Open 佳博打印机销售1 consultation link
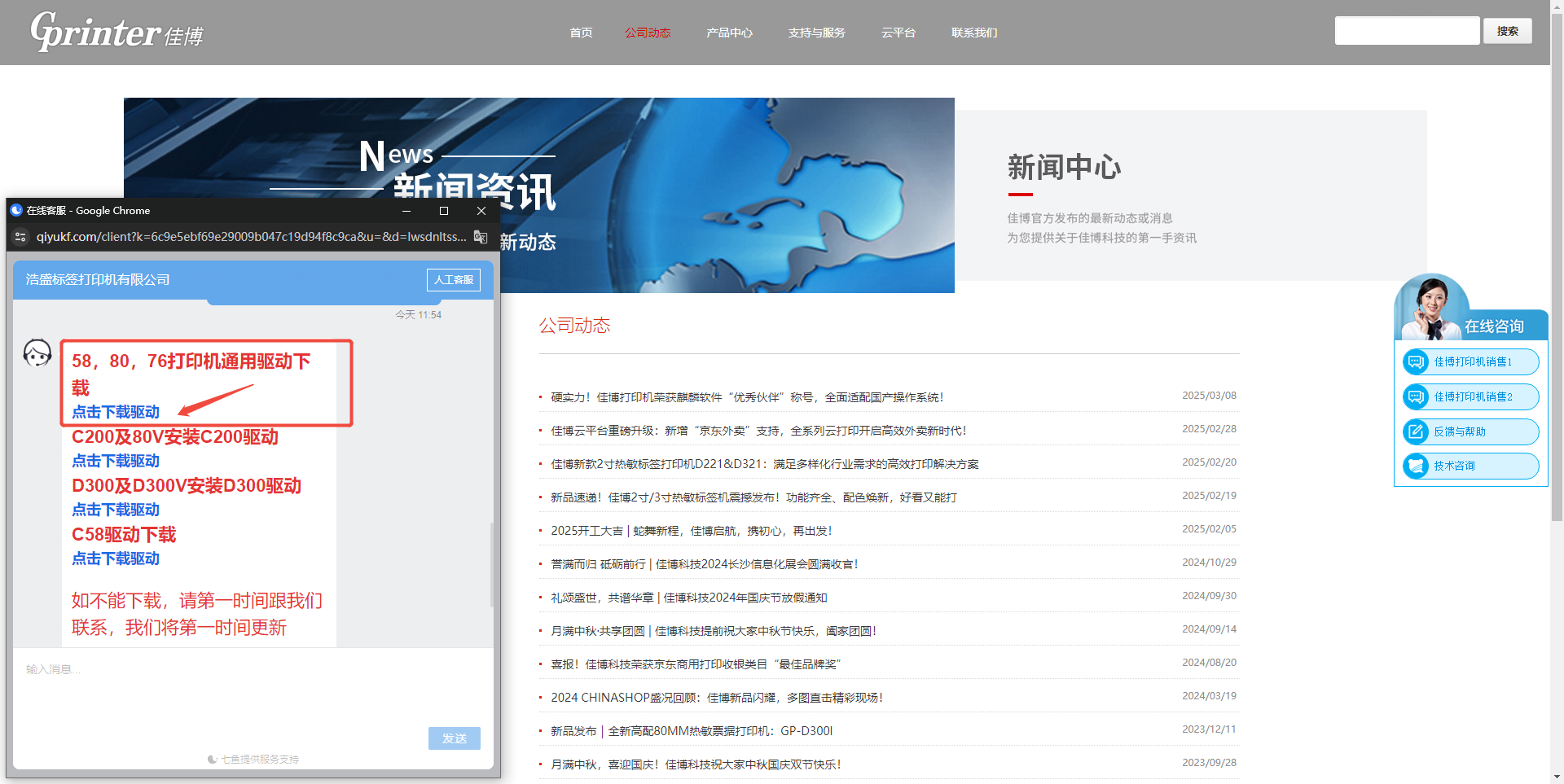Viewport: 1564px width, 784px height. click(1473, 361)
